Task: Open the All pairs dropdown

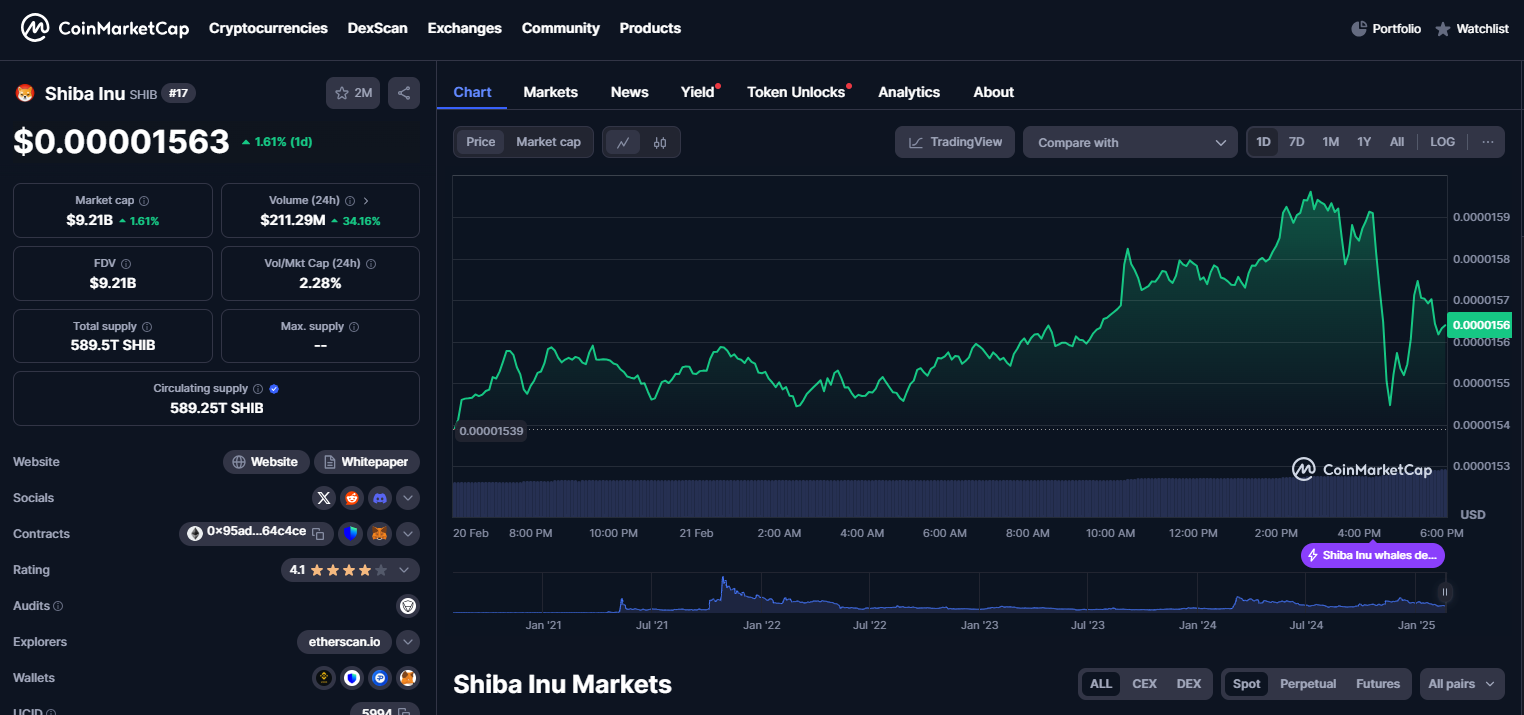Action: click(1462, 684)
